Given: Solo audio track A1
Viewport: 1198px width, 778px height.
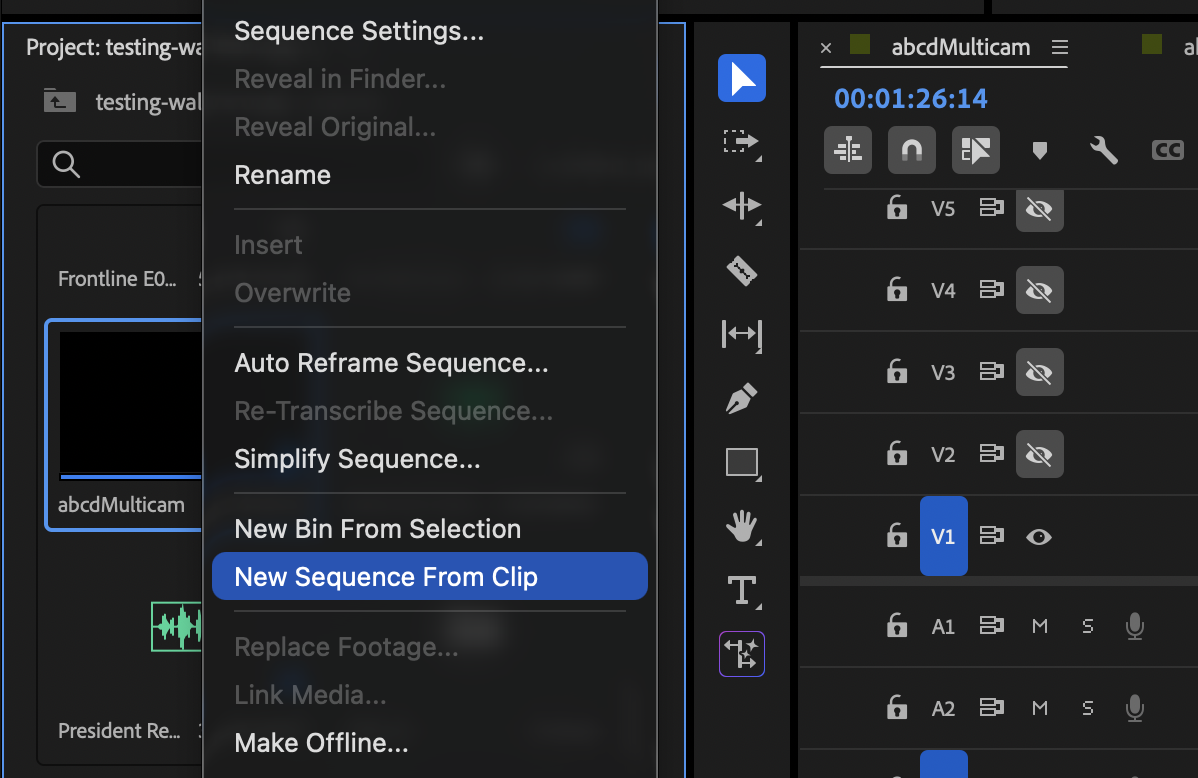Looking at the screenshot, I should tap(1087, 626).
